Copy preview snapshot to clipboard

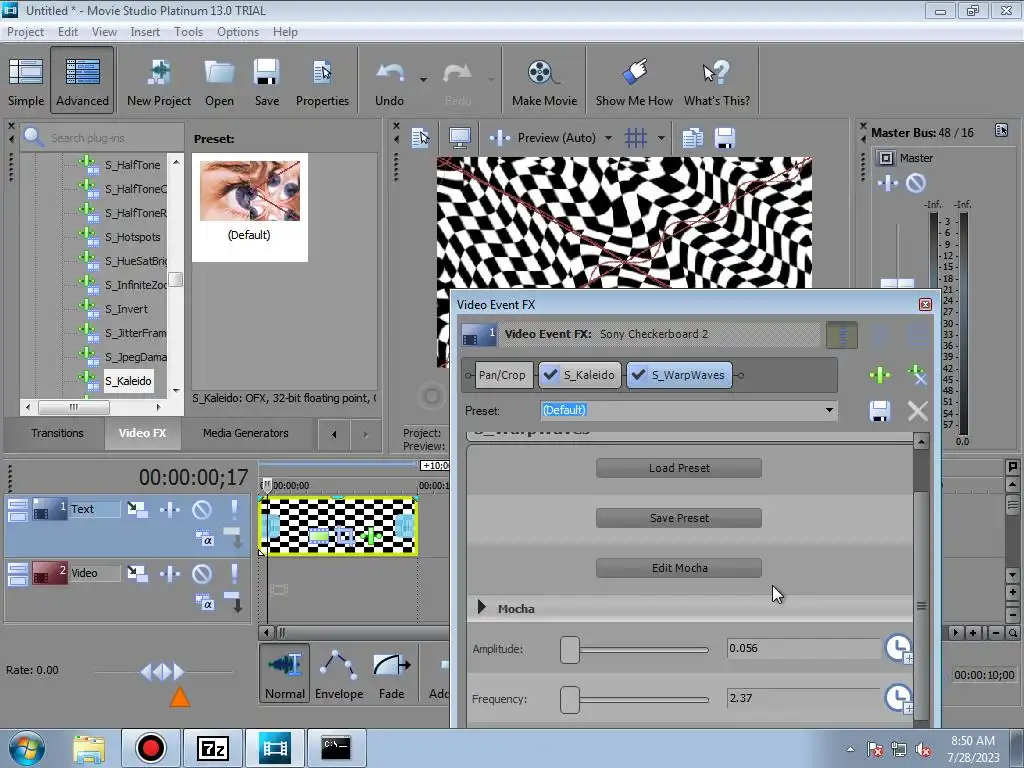pyautogui.click(x=692, y=138)
